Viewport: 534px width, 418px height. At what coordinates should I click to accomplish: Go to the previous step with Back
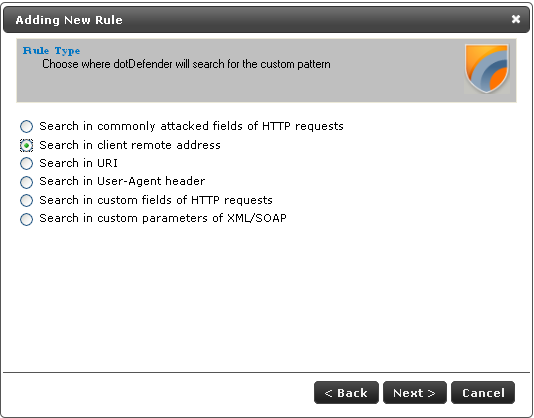click(346, 392)
